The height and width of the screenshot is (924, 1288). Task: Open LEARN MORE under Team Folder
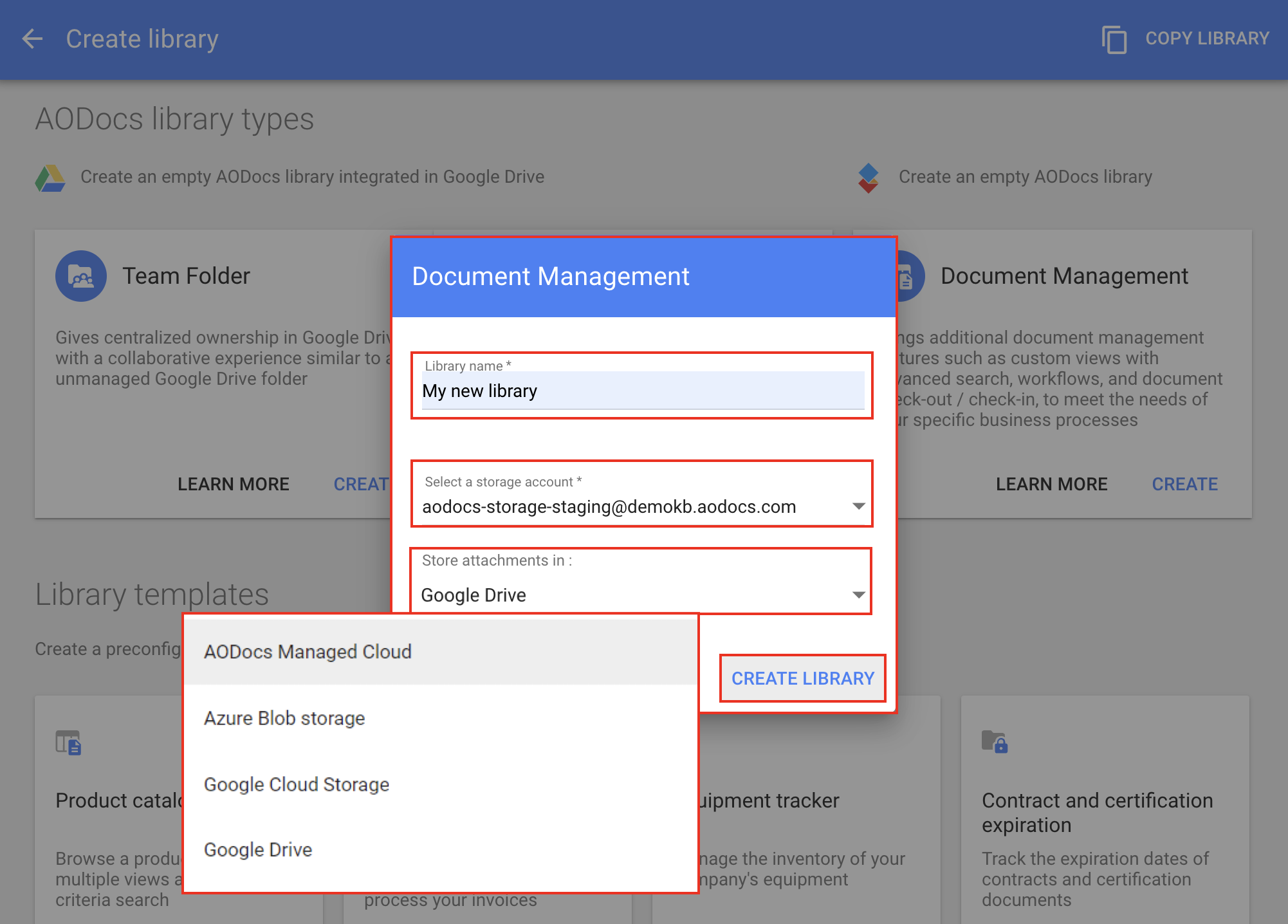[x=234, y=484]
